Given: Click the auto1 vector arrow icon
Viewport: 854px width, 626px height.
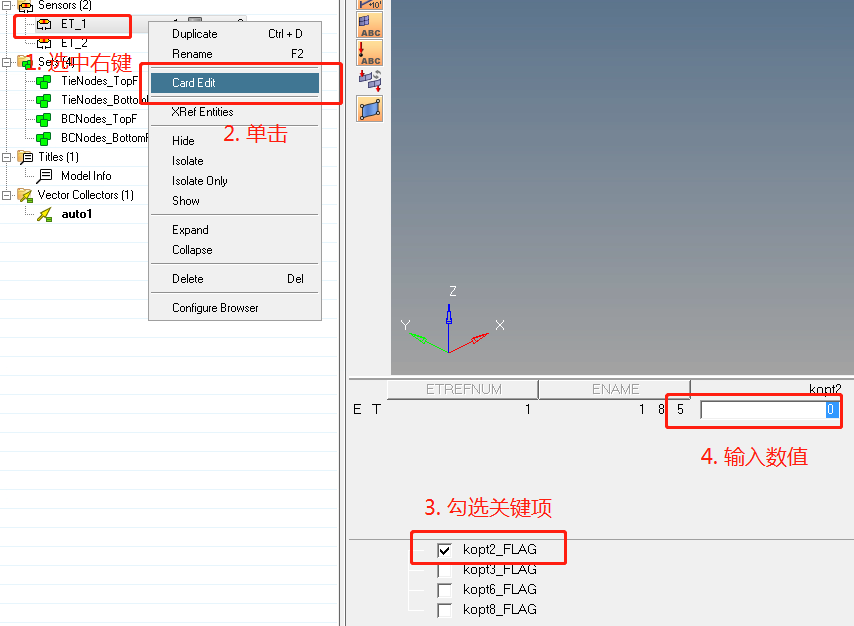Looking at the screenshot, I should coord(45,215).
